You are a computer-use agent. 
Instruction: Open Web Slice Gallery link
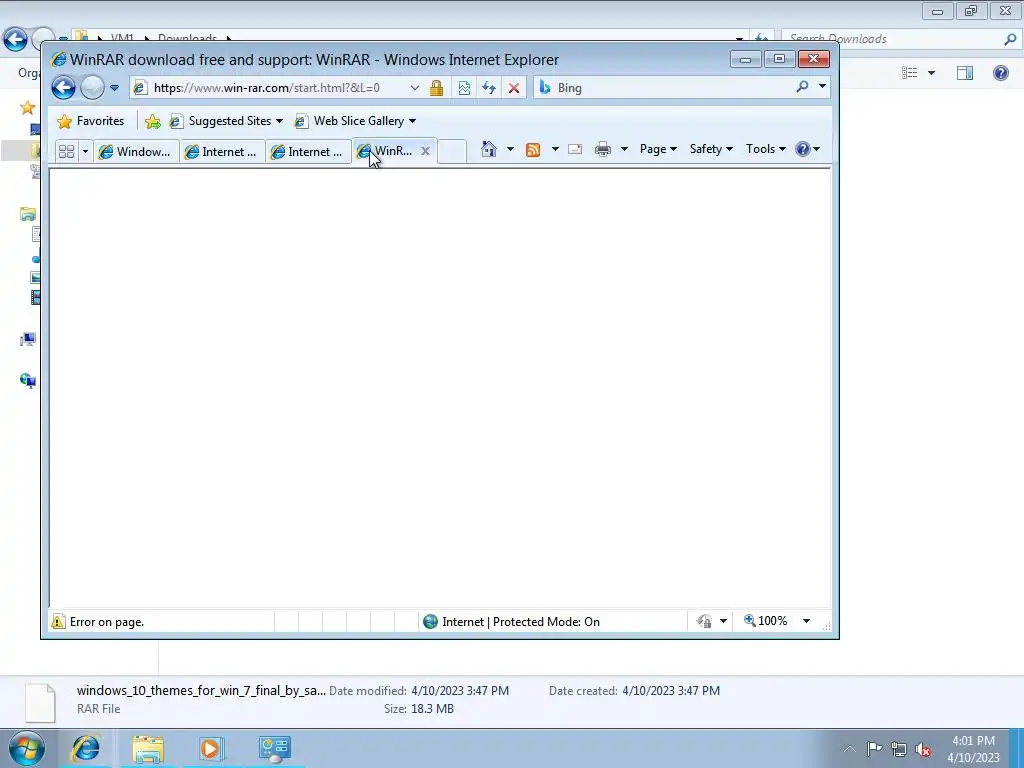[x=355, y=121]
